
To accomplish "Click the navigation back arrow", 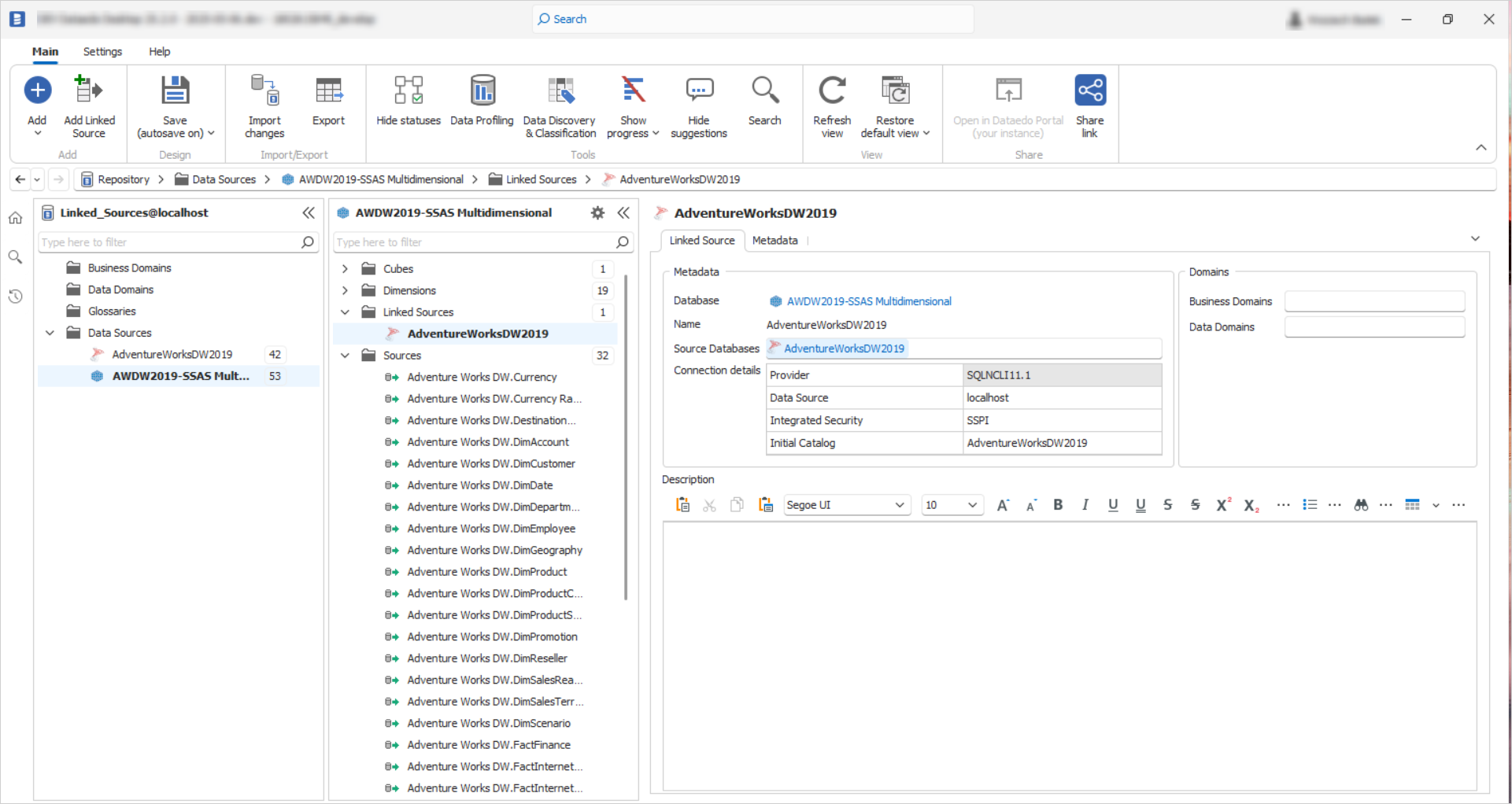I will [x=20, y=179].
